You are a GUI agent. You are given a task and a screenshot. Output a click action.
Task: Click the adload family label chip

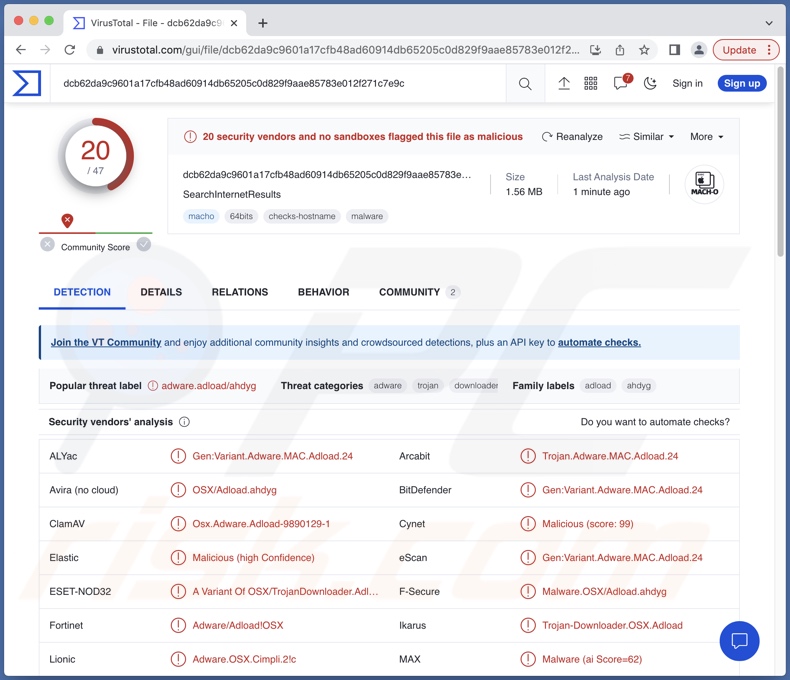coord(598,386)
